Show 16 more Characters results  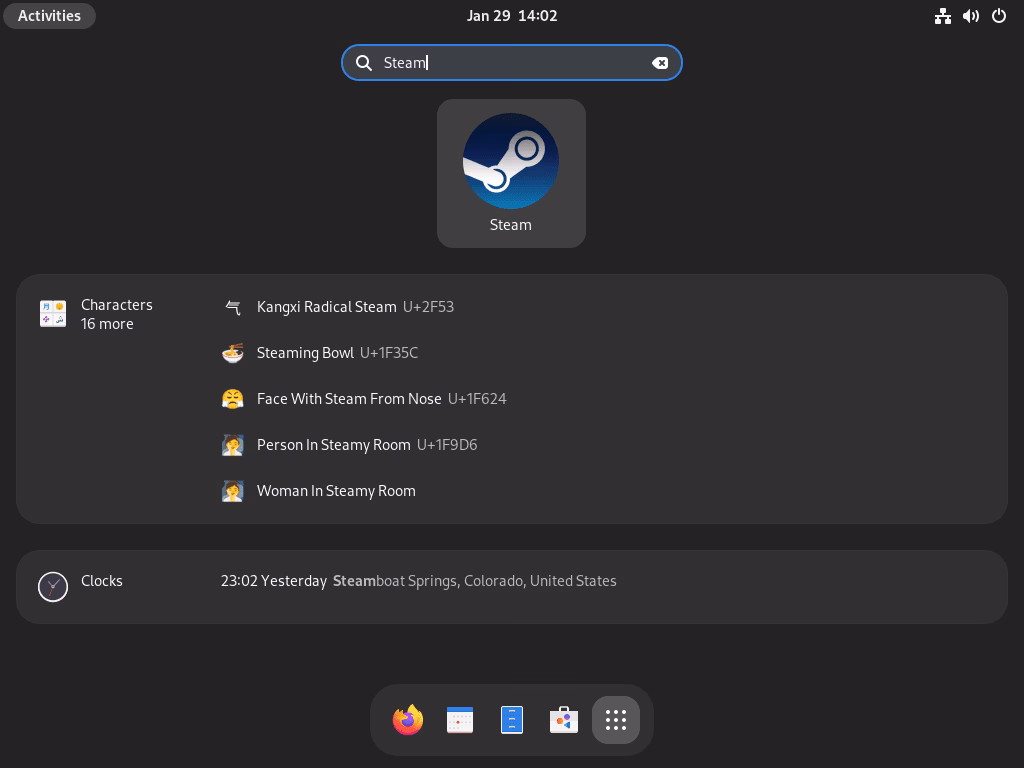pos(107,324)
